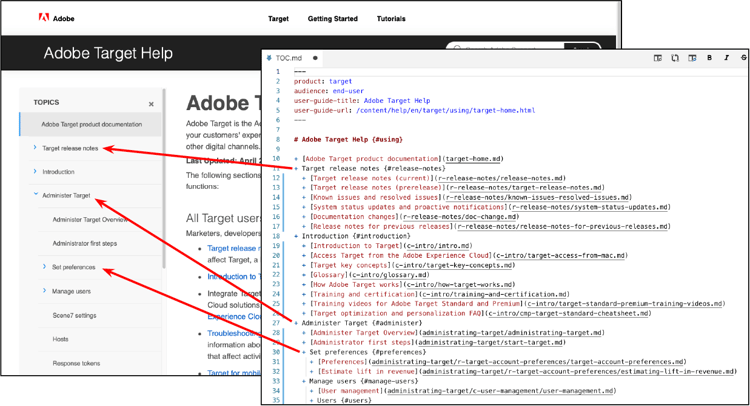
Task: Click 'Documentation changes' text in editor
Action: click(356, 217)
